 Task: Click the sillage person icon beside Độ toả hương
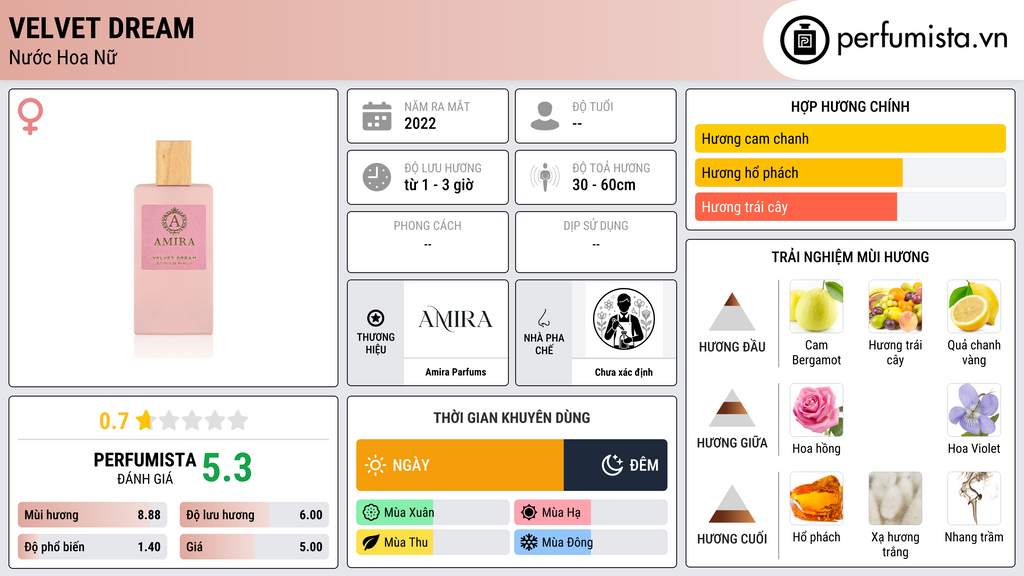click(x=545, y=177)
